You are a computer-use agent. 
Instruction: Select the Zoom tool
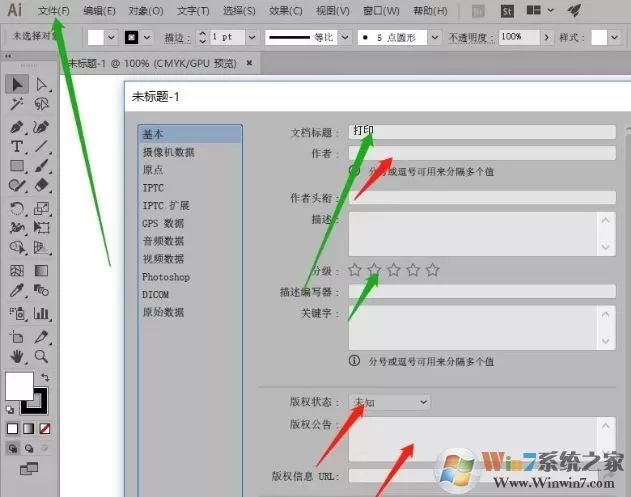(41, 356)
